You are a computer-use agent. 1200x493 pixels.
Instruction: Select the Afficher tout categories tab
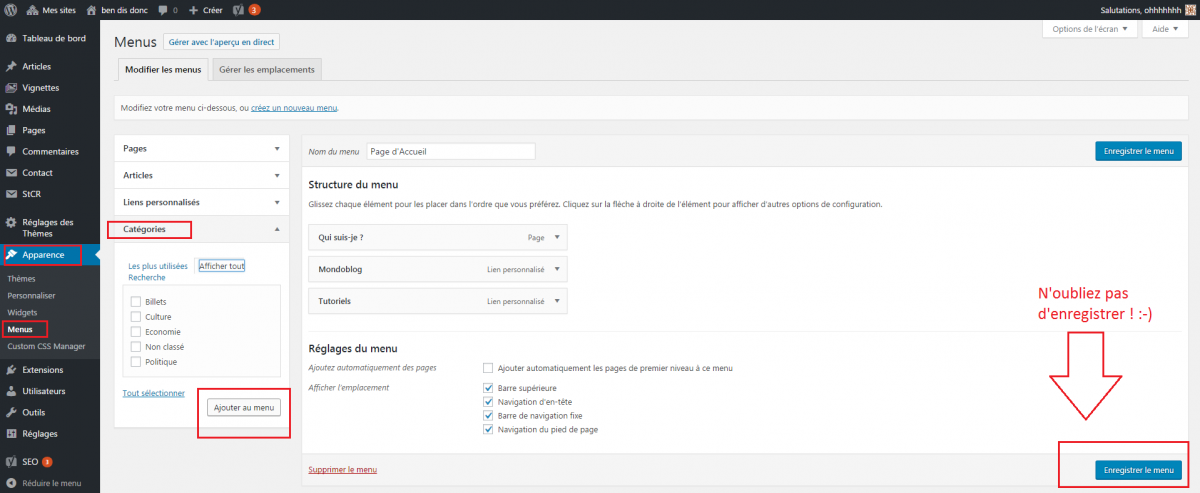pos(221,266)
